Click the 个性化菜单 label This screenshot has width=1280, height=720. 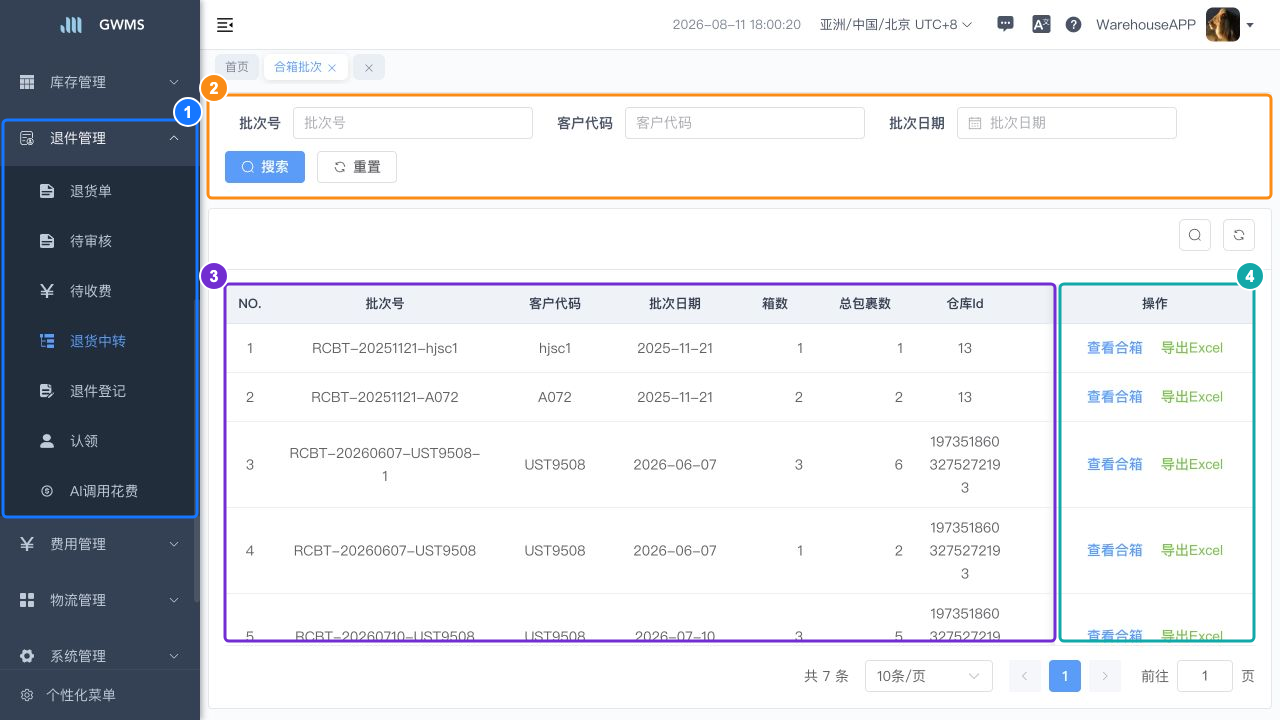[81, 695]
